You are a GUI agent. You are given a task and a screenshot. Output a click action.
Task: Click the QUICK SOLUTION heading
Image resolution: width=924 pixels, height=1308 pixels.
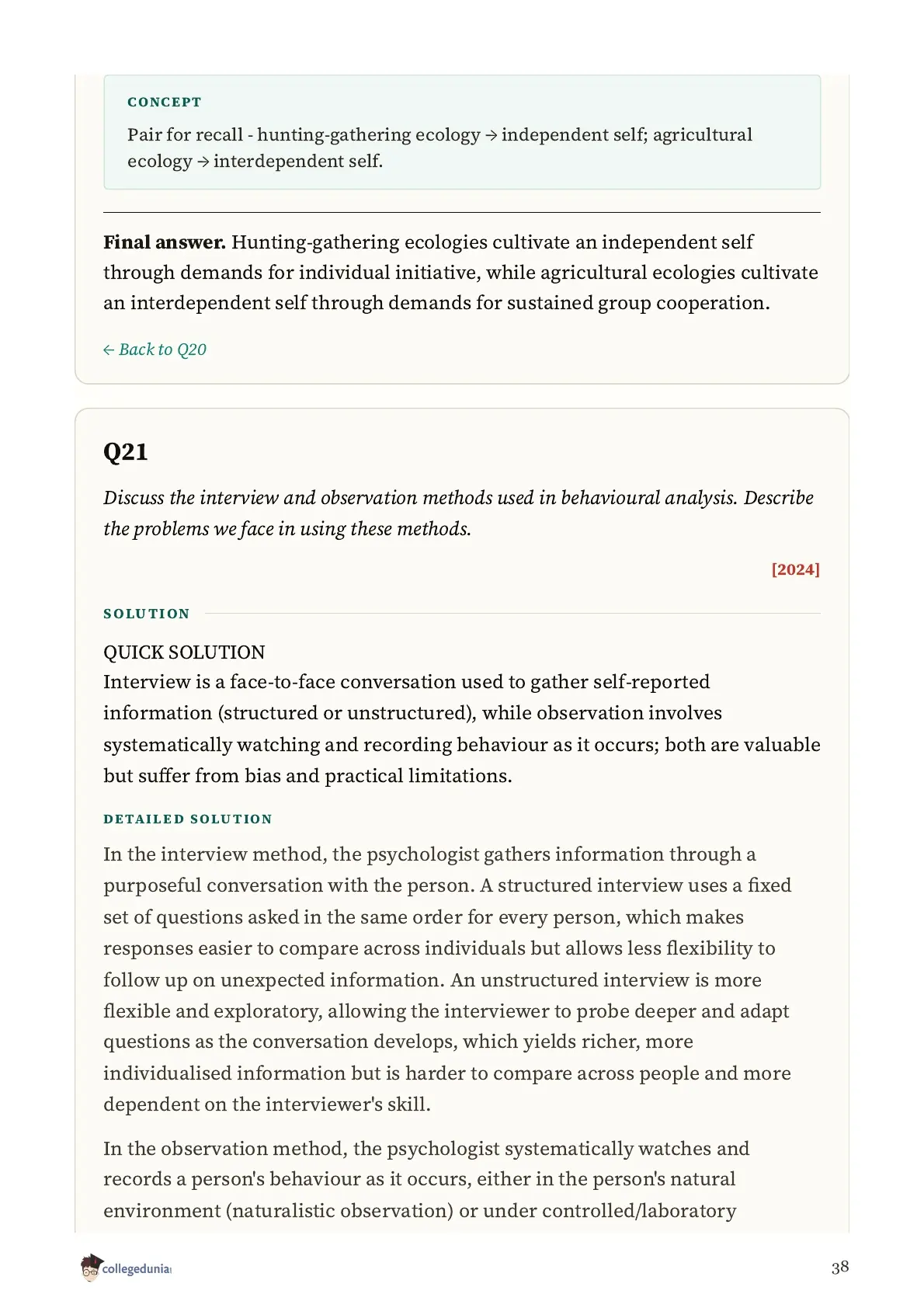click(x=184, y=652)
